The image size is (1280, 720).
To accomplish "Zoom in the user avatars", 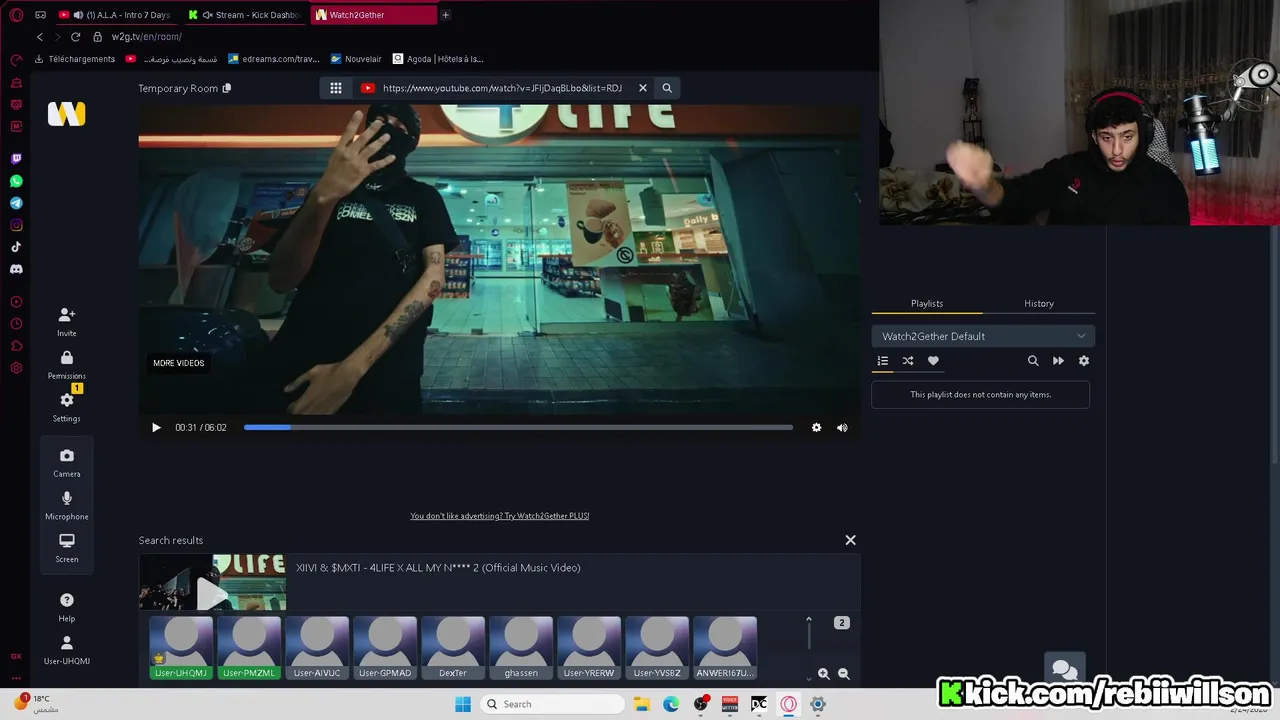I will 824,674.
